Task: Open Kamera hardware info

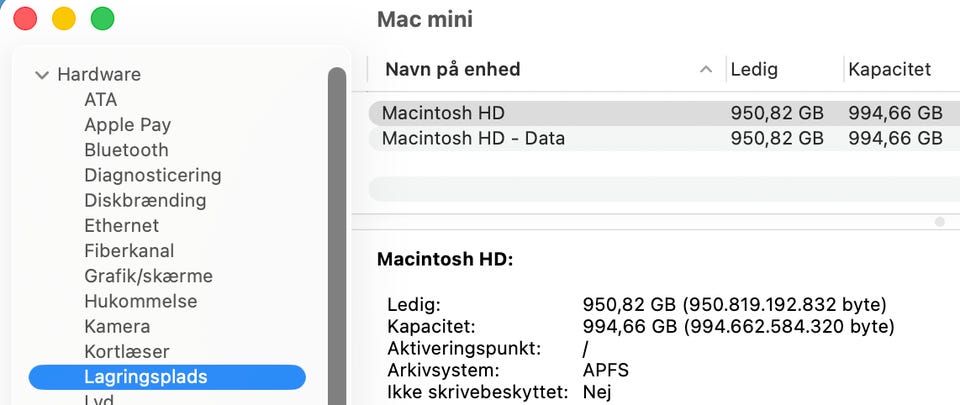Action: click(116, 326)
